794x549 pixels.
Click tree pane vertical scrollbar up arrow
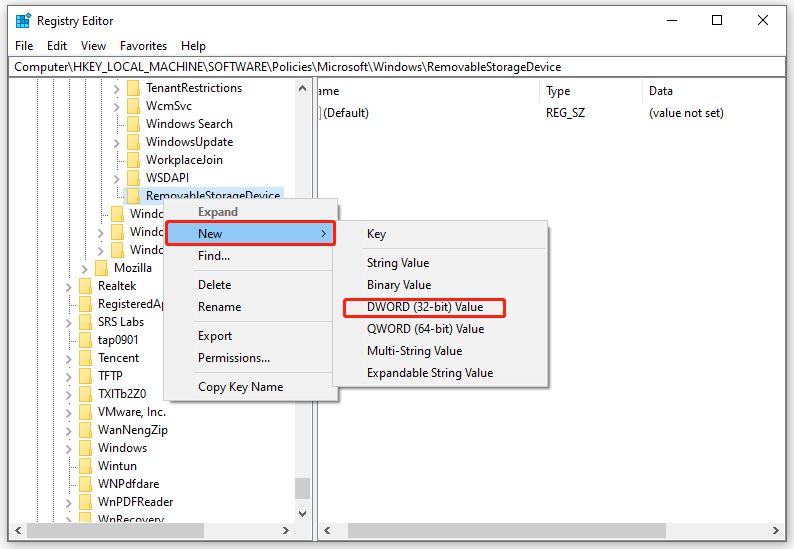303,88
